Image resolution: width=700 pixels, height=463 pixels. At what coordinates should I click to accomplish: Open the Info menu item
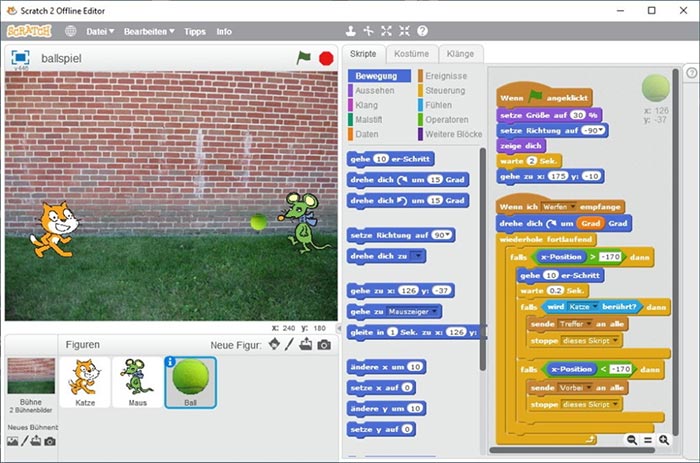click(224, 32)
